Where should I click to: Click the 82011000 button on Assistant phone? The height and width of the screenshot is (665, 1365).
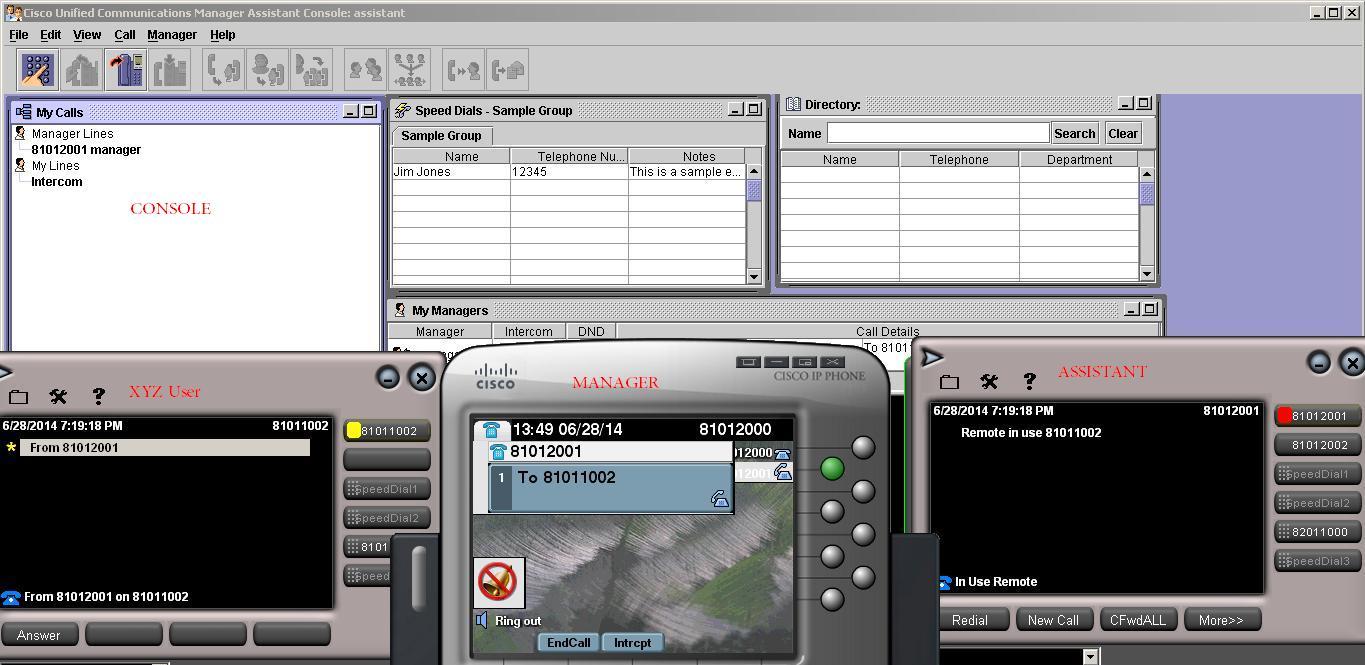tap(1318, 532)
